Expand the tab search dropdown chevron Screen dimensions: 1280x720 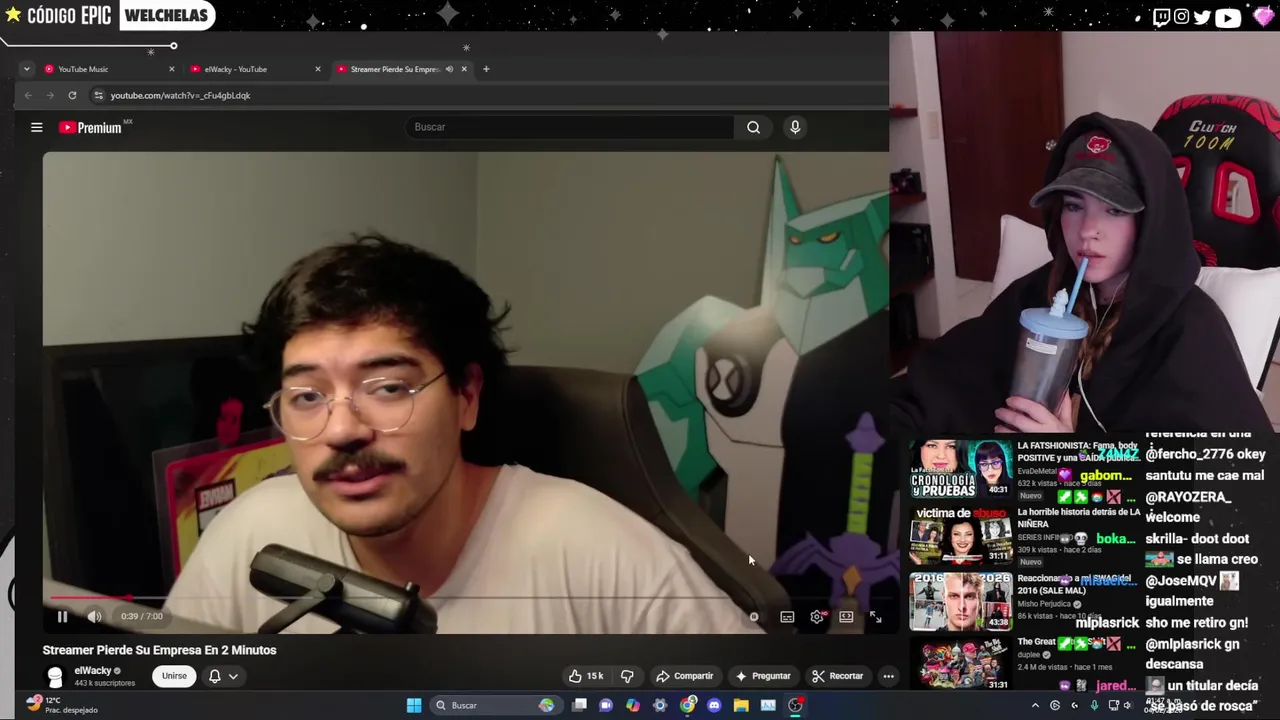pyautogui.click(x=26, y=69)
